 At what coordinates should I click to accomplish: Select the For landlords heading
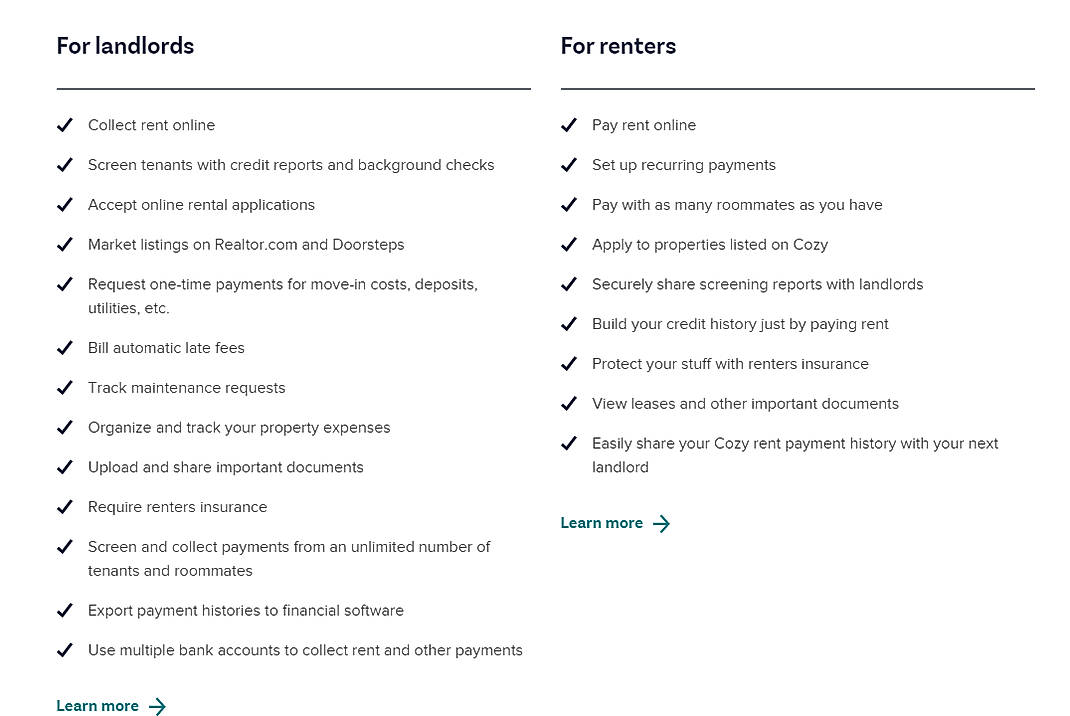125,46
